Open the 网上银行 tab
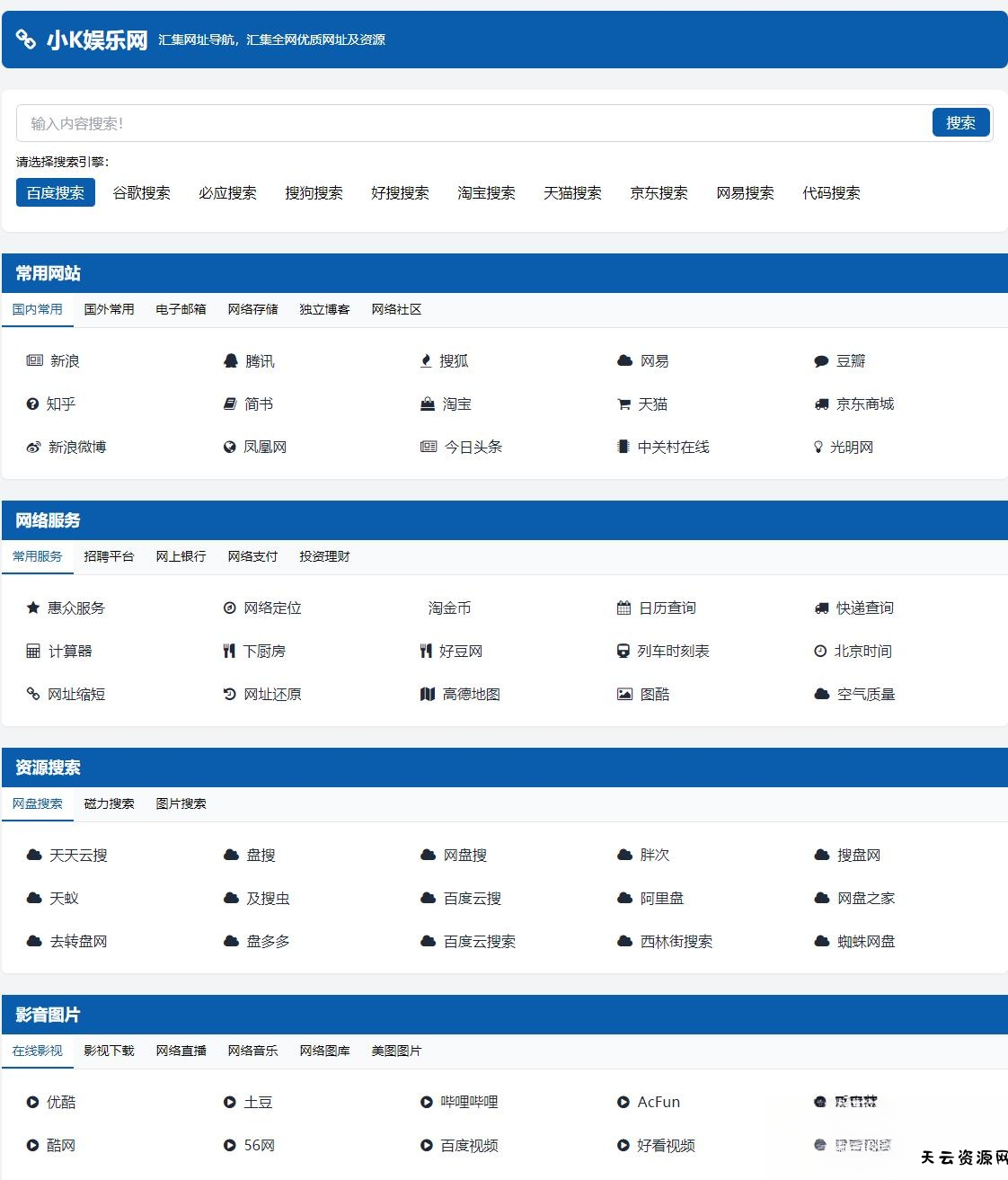Screen dimensions: 1008x1180 point(181,556)
